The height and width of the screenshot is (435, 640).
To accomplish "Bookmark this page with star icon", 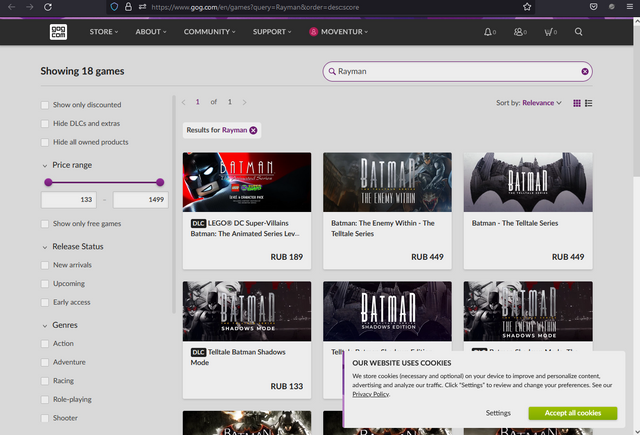I will tap(527, 7).
